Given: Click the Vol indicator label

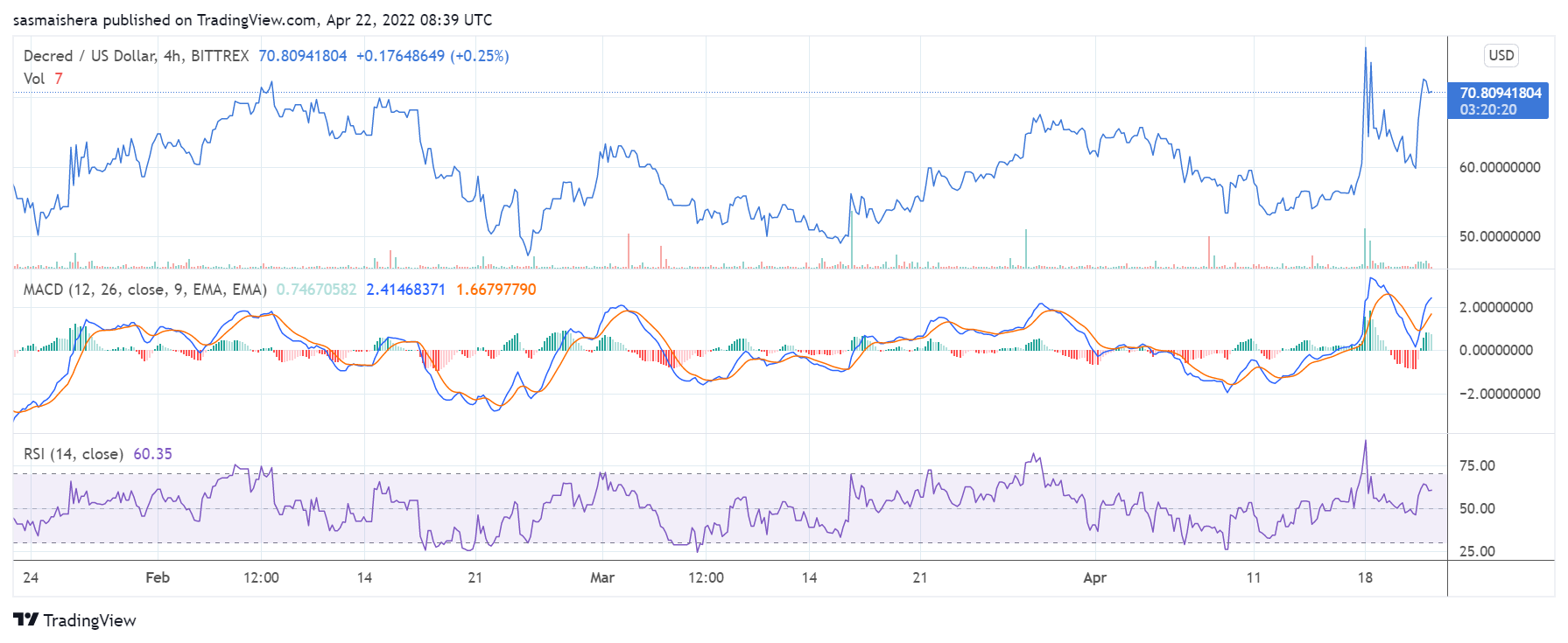Looking at the screenshot, I should pos(34,79).
